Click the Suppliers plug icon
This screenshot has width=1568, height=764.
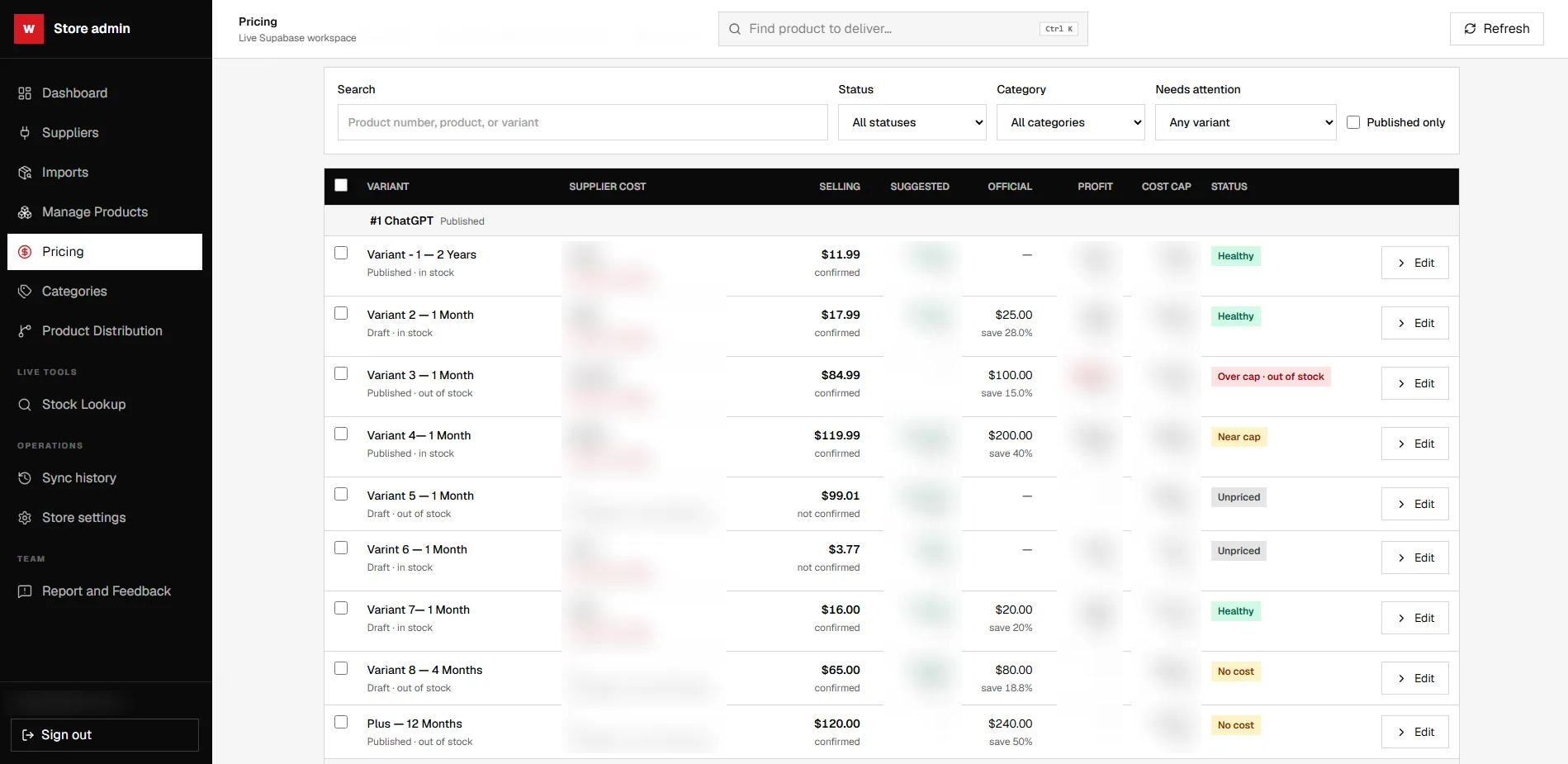point(25,133)
